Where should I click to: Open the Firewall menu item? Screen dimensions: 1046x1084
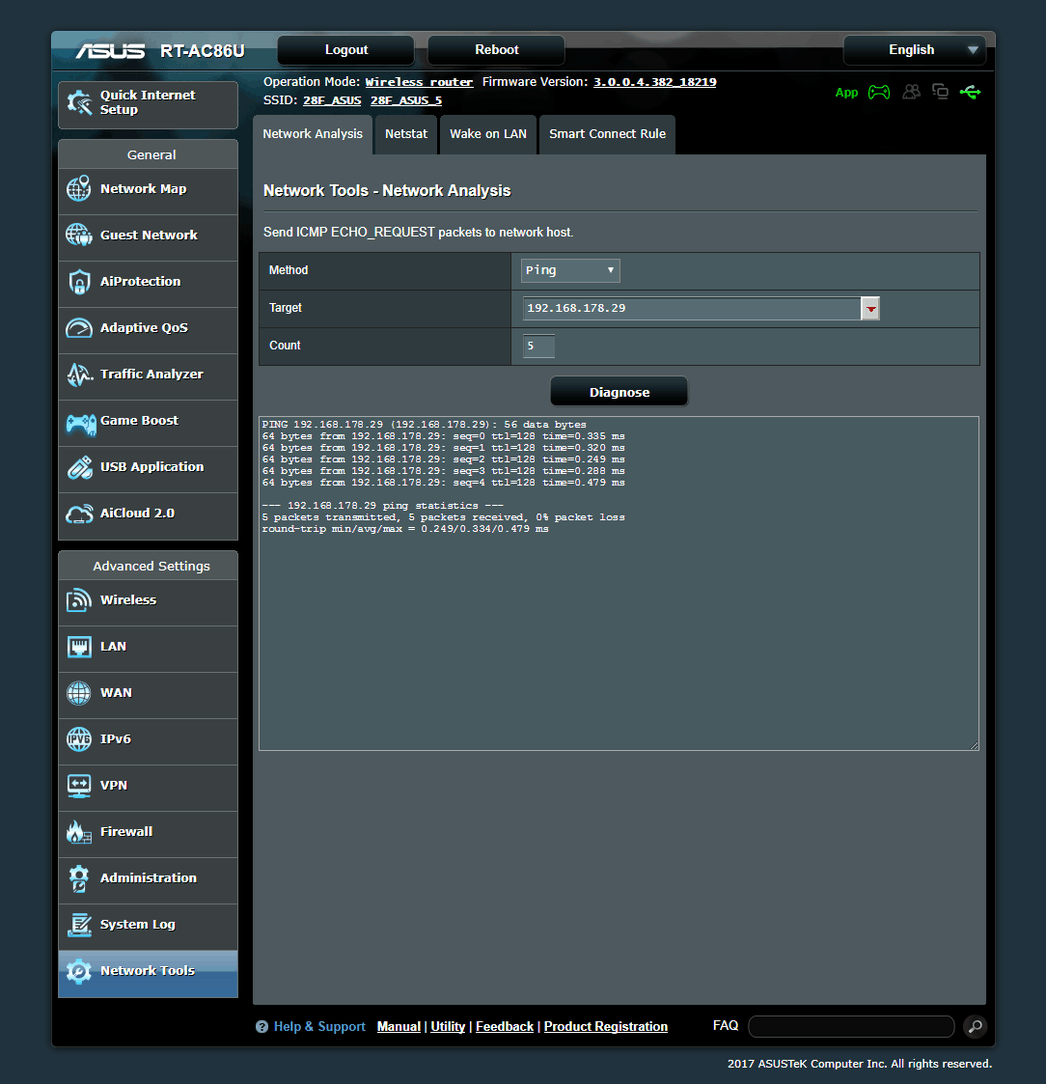tap(148, 832)
